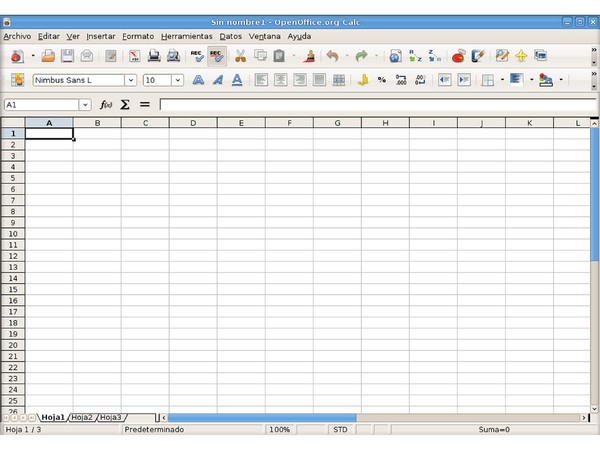Toggle Align Left
The width and height of the screenshot is (600, 450).
tap(261, 80)
